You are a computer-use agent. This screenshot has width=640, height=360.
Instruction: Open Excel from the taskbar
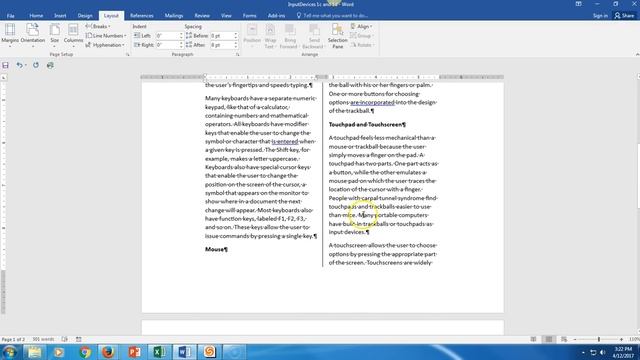(159, 352)
